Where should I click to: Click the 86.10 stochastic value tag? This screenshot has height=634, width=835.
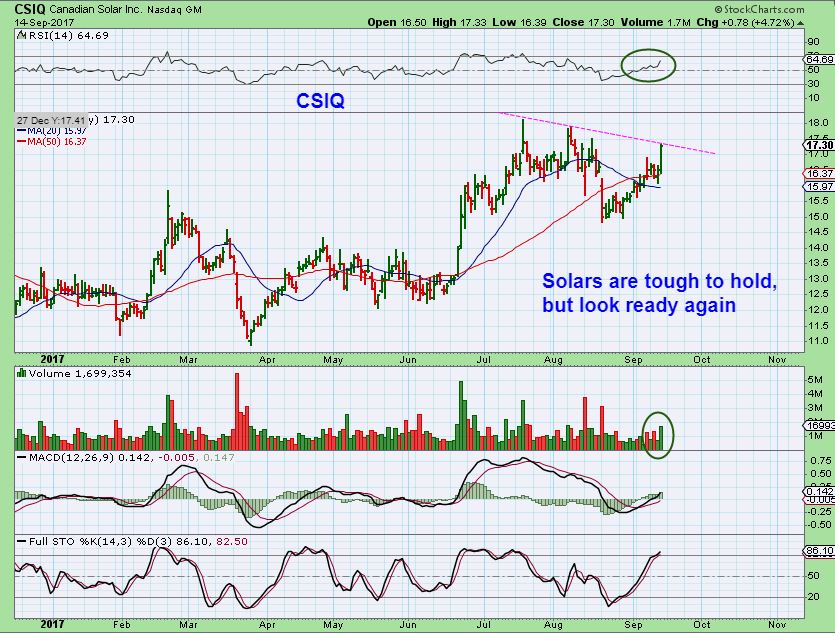tap(820, 551)
